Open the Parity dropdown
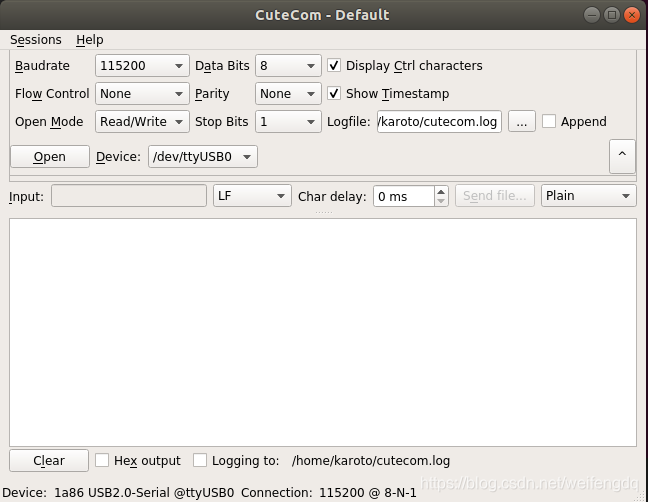648x502 pixels. [288, 94]
